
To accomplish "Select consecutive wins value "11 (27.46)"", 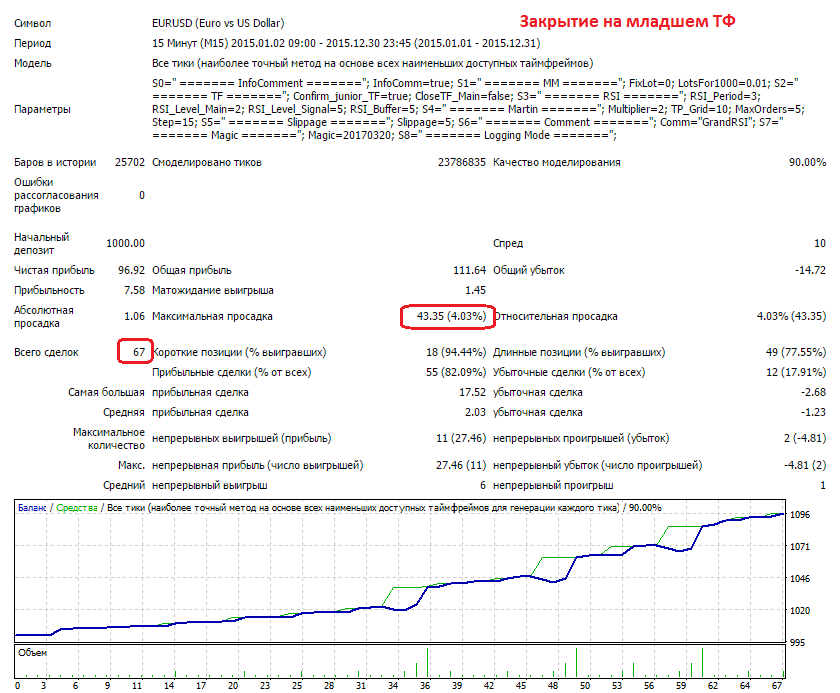I will [x=461, y=439].
